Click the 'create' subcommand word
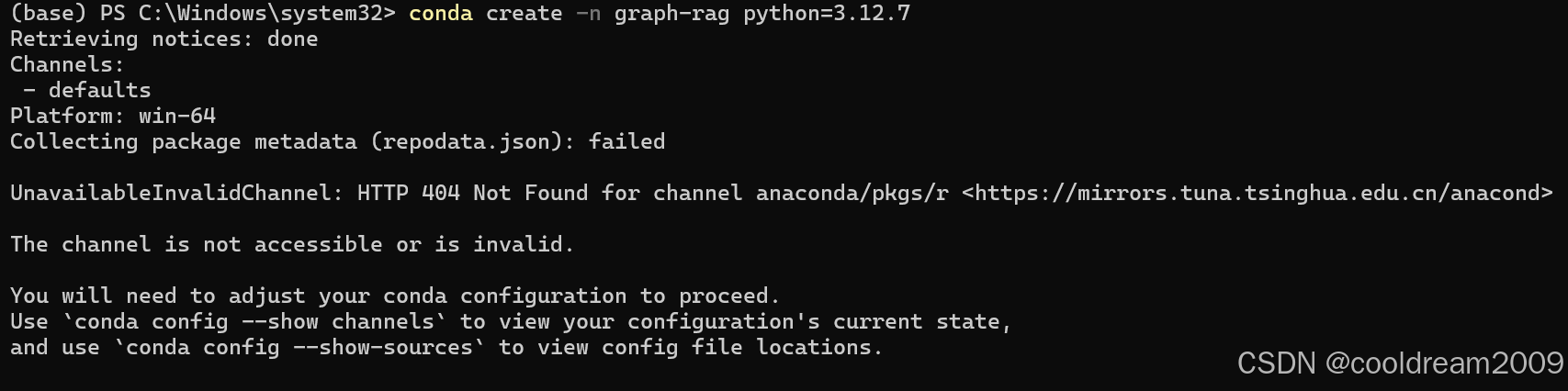This screenshot has height=391, width=1568. (x=525, y=14)
